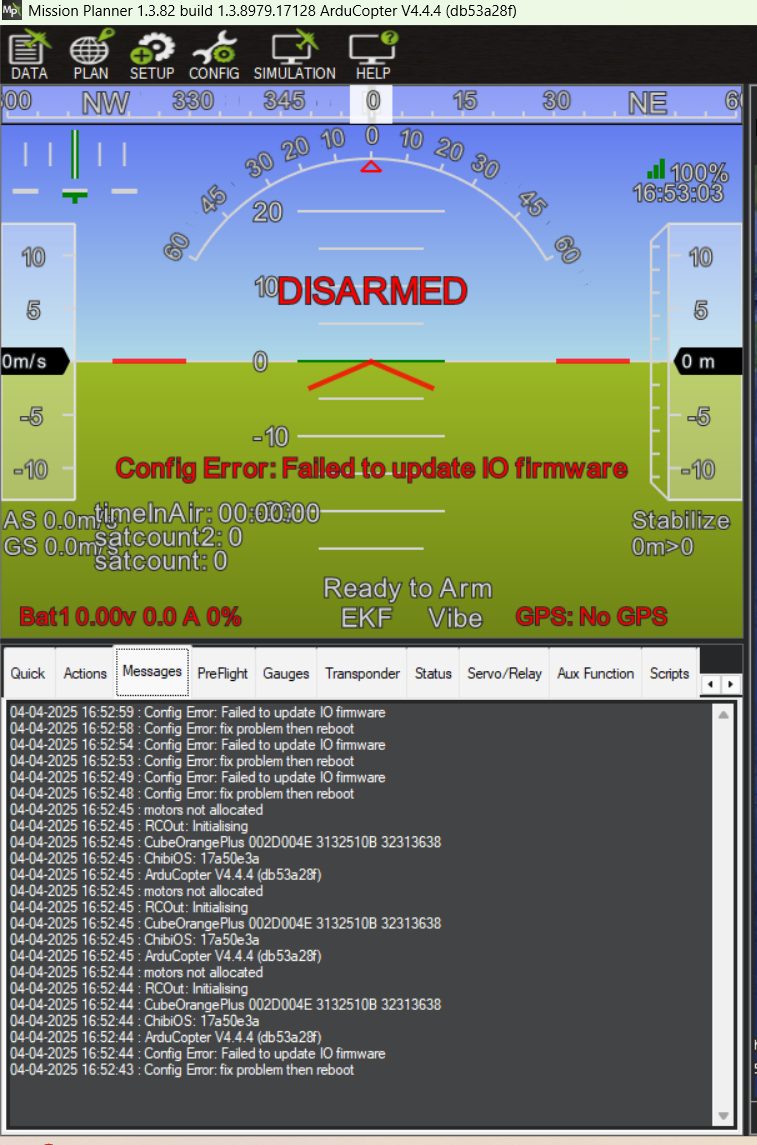The width and height of the screenshot is (757, 1145).
Task: Click the EKF status indicator
Action: click(366, 618)
